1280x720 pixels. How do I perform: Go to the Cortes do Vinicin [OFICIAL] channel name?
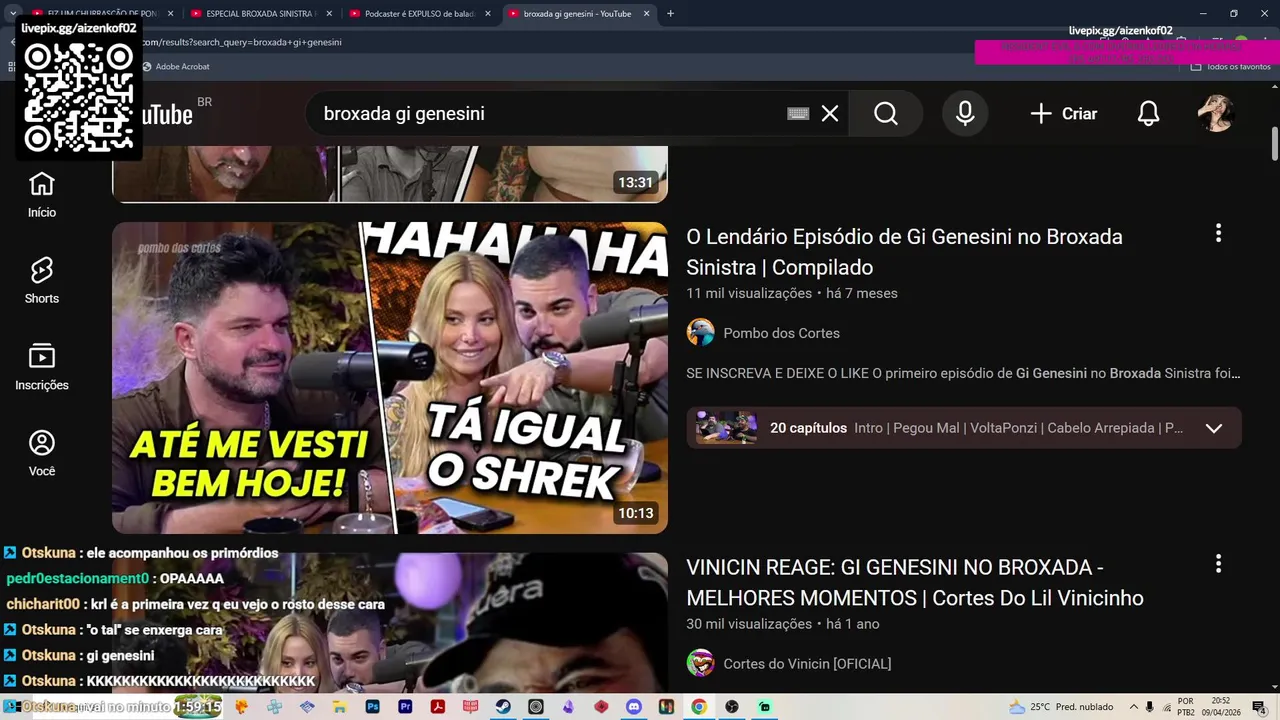coord(807,663)
